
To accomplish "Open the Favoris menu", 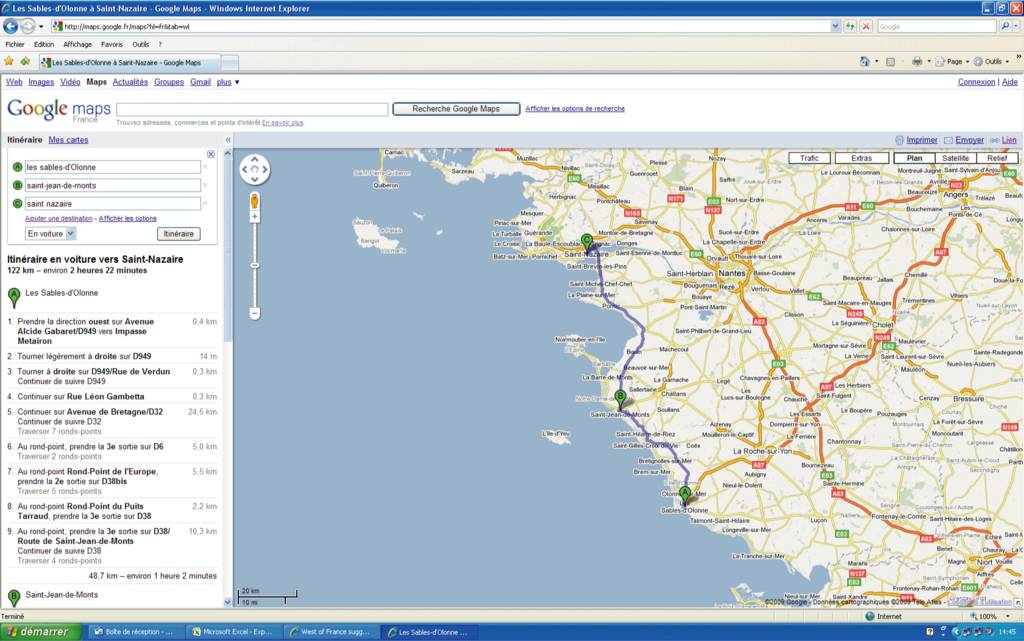I will click(112, 44).
